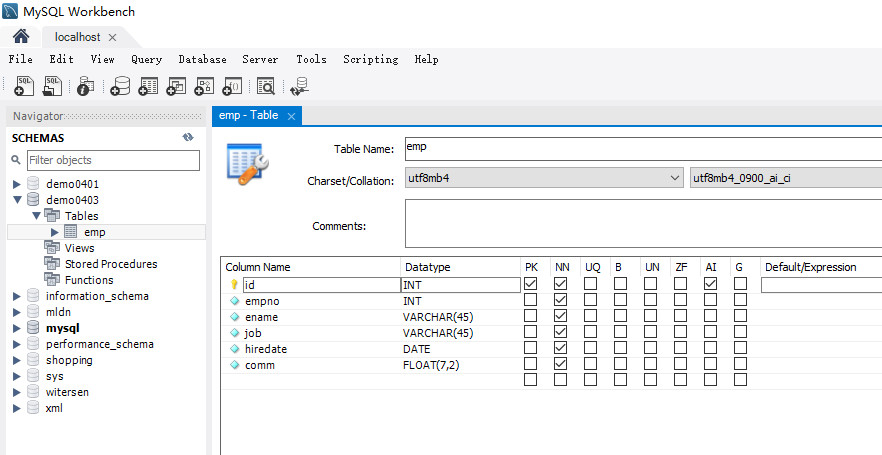Image resolution: width=882 pixels, height=455 pixels.
Task: Toggle NN for the empno column
Action: pos(560,300)
